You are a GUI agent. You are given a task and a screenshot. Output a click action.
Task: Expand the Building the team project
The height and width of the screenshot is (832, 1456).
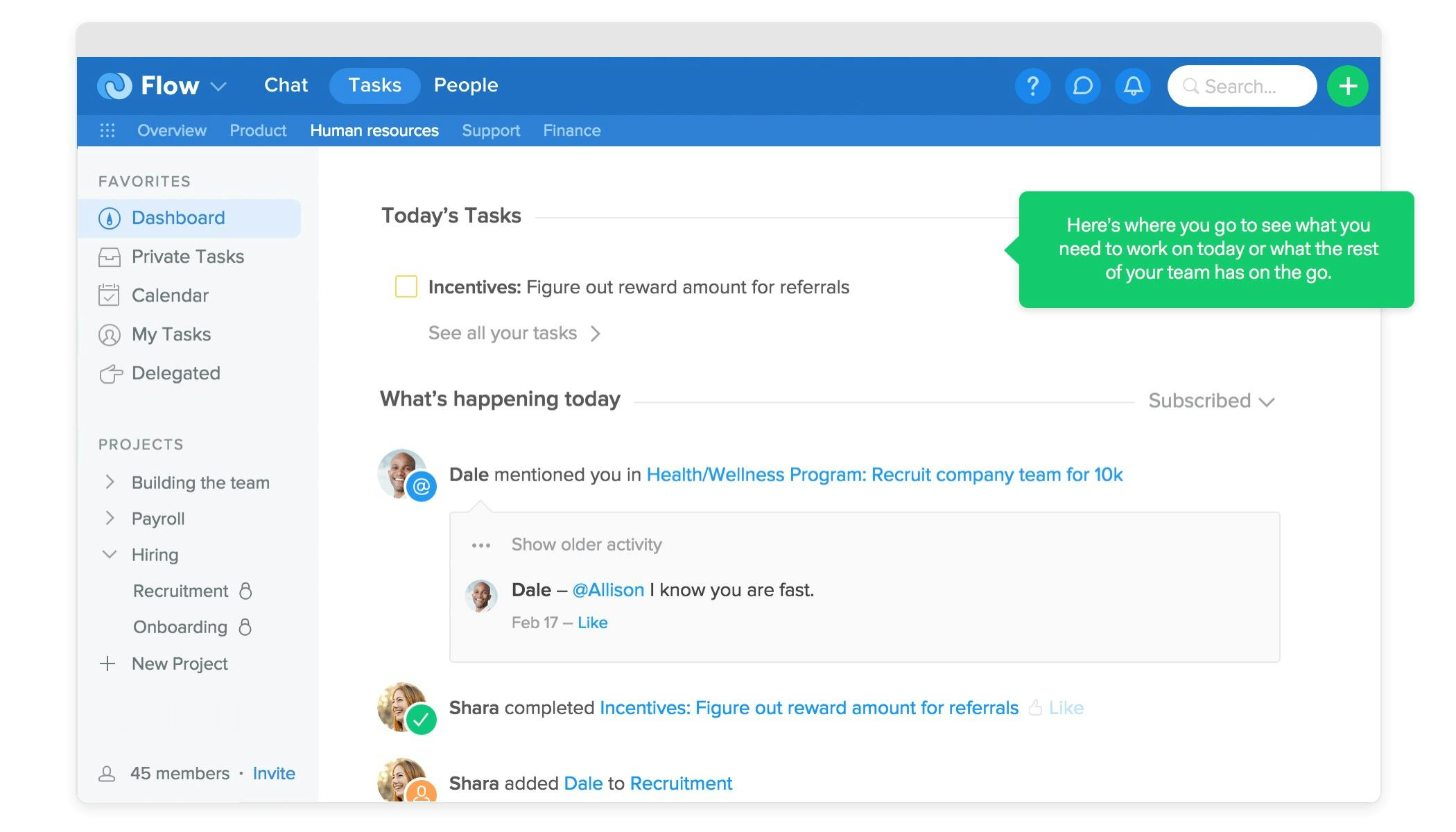[x=110, y=482]
